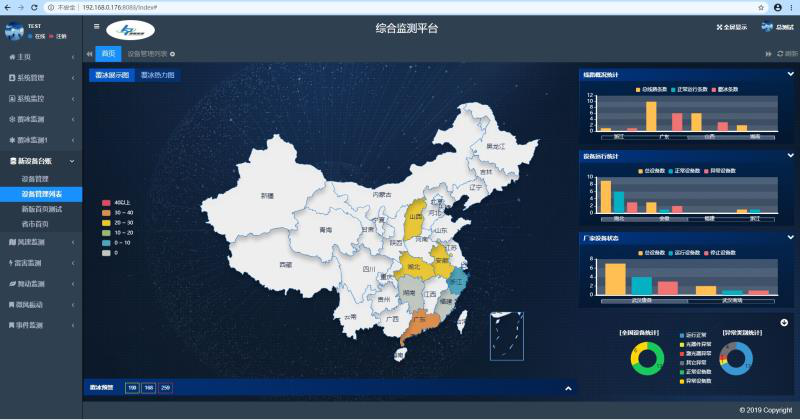Click the fullscreen display icon in header
Screen dimensions: 800x420
[x=721, y=27]
